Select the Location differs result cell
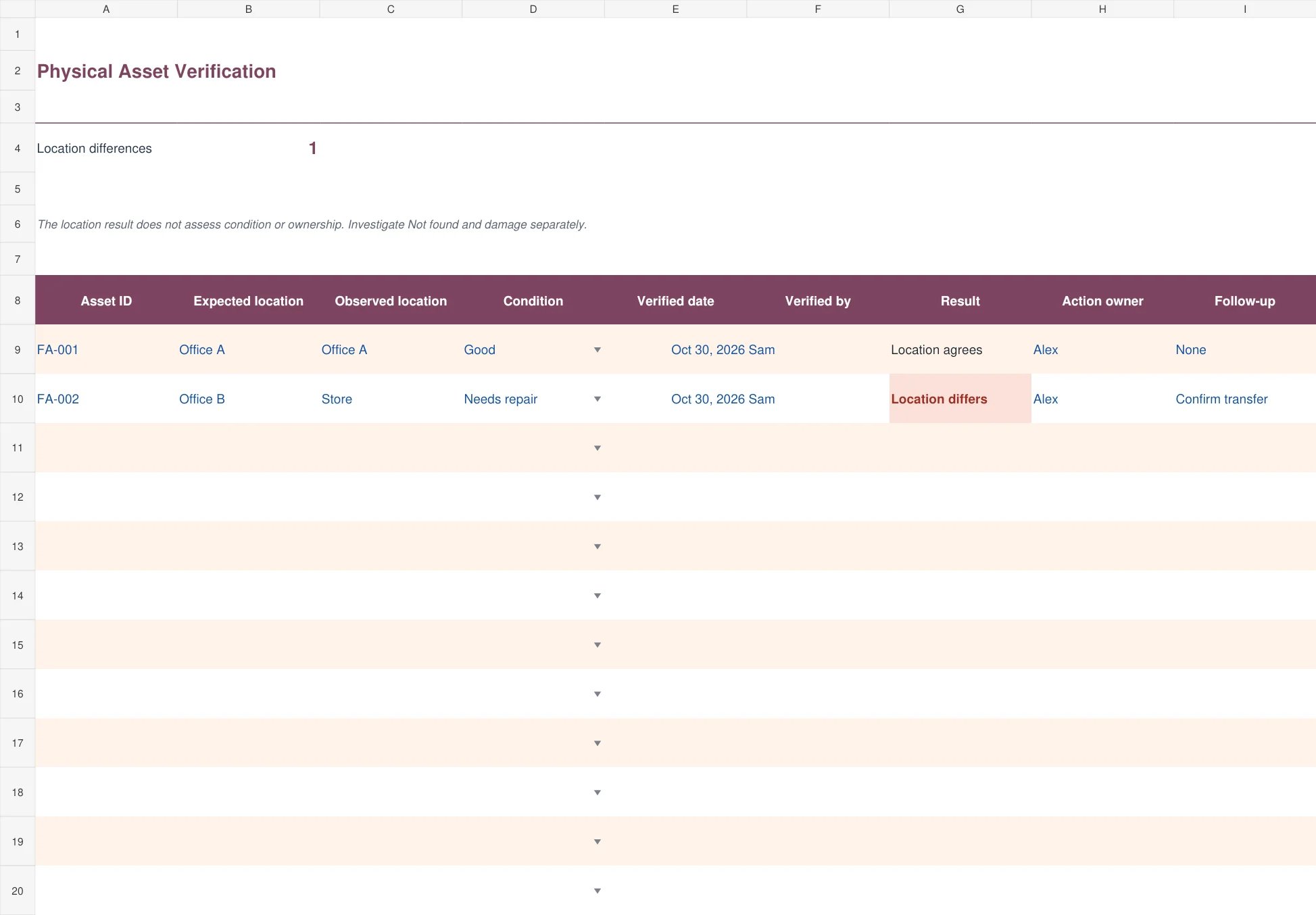 pos(960,399)
